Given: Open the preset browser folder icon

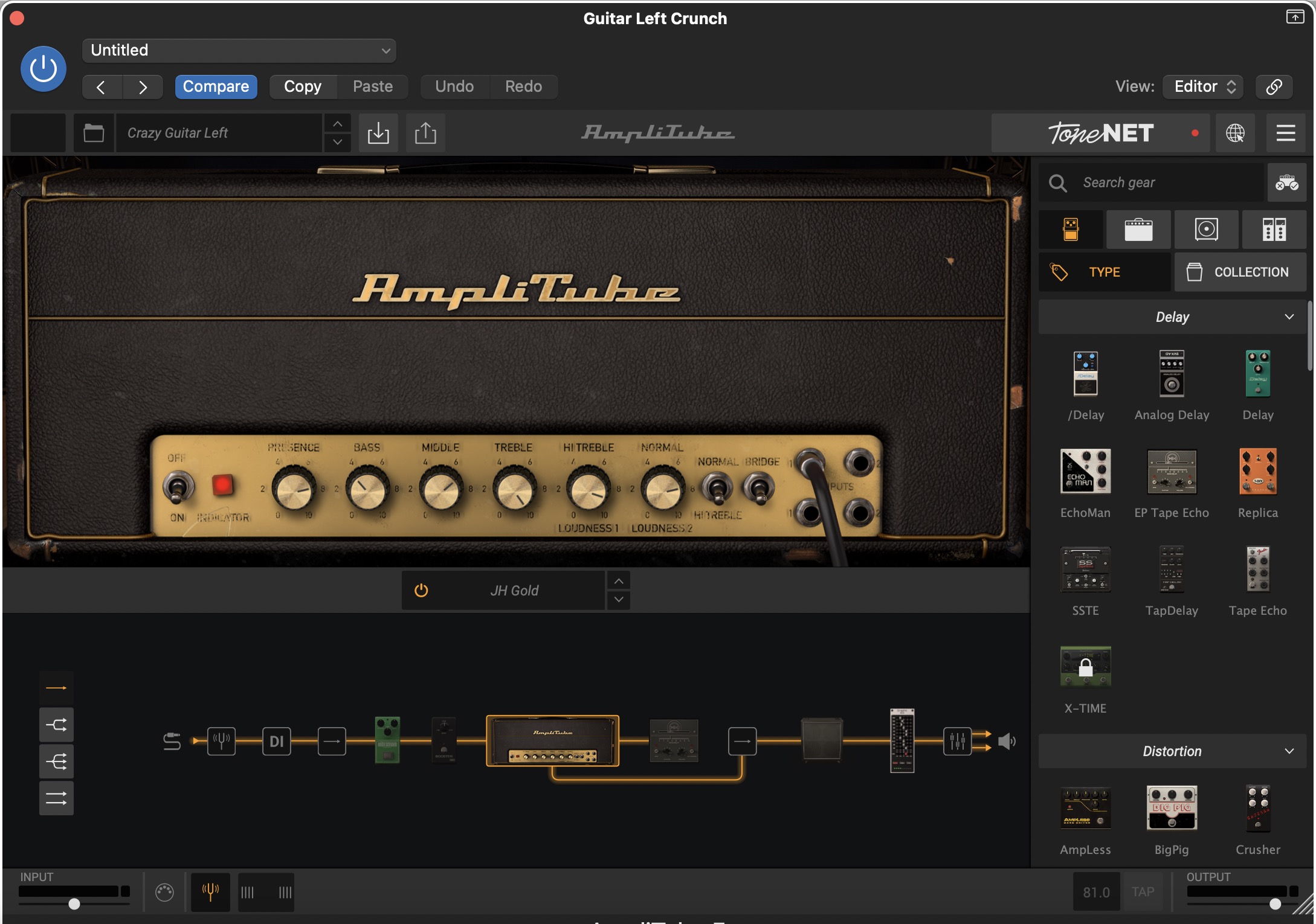Looking at the screenshot, I should pos(94,133).
